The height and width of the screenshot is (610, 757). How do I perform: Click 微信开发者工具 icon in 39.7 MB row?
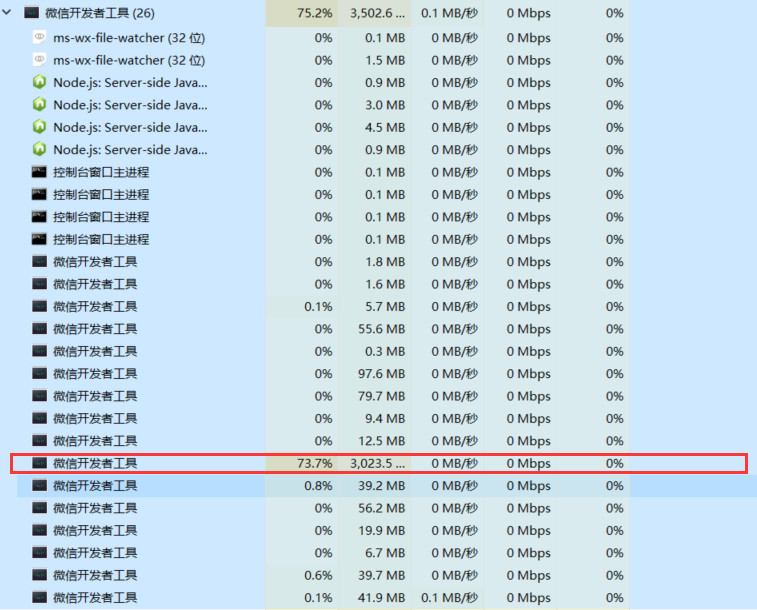pos(39,575)
